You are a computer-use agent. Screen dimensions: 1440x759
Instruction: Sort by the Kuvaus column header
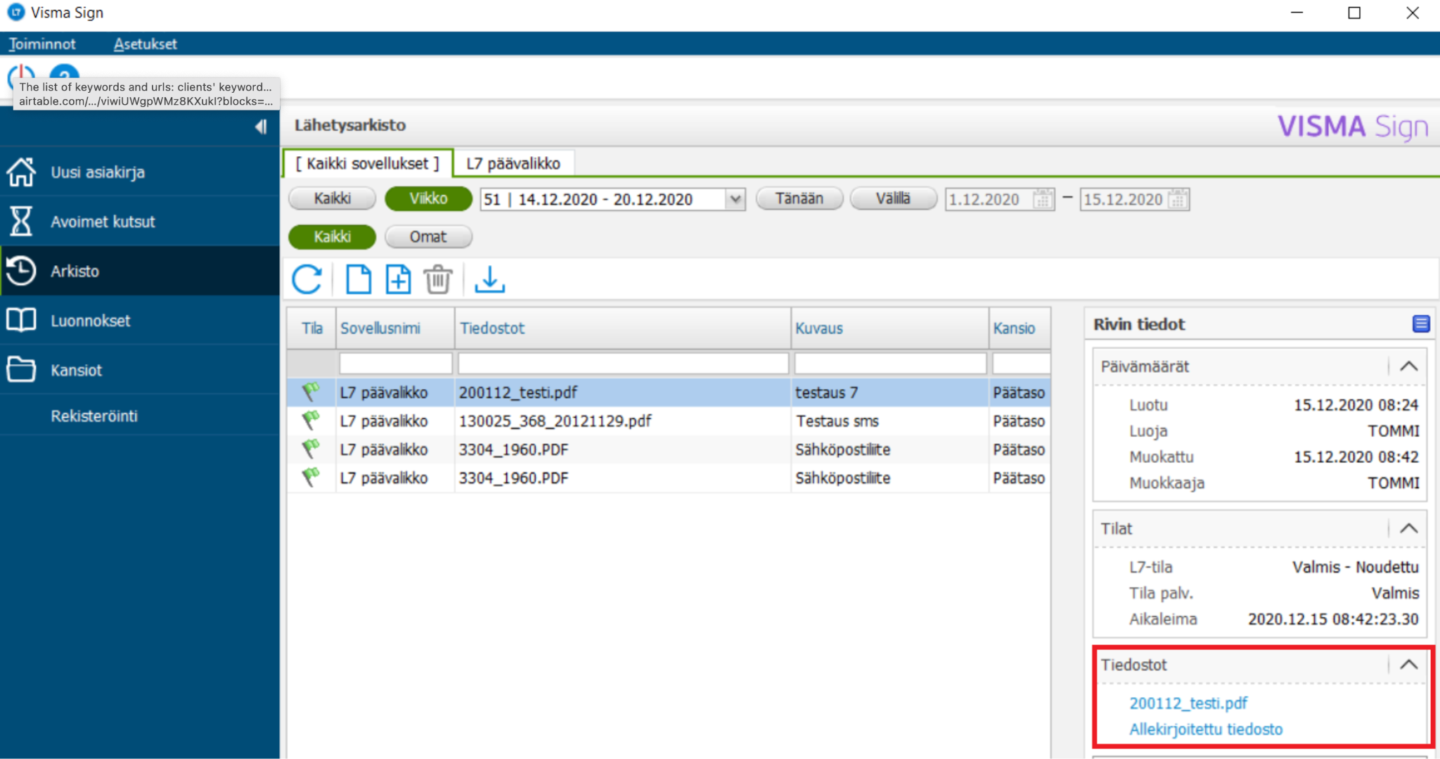(x=890, y=328)
